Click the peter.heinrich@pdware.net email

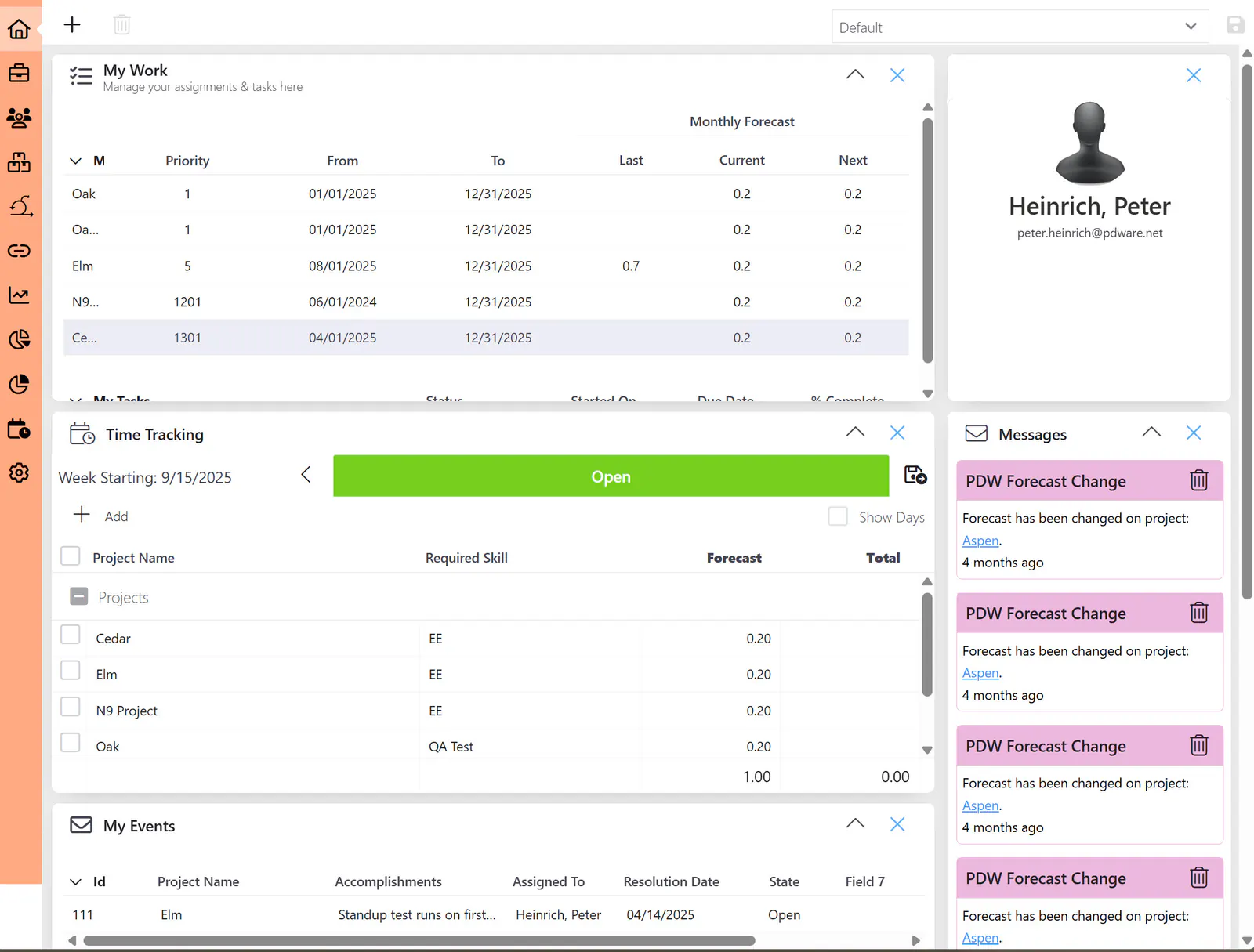tap(1089, 233)
